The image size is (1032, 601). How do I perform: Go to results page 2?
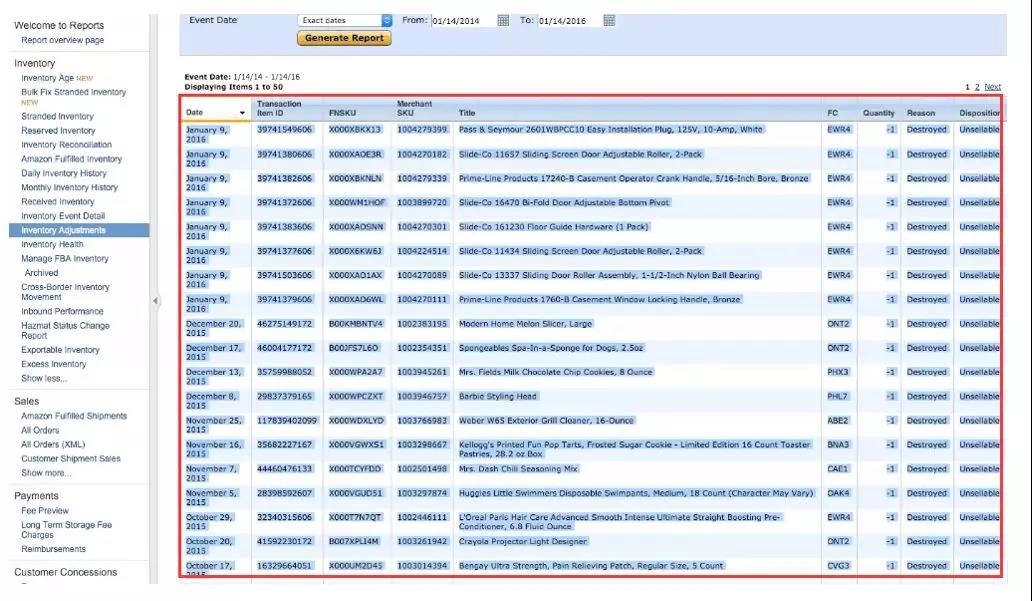tap(977, 87)
